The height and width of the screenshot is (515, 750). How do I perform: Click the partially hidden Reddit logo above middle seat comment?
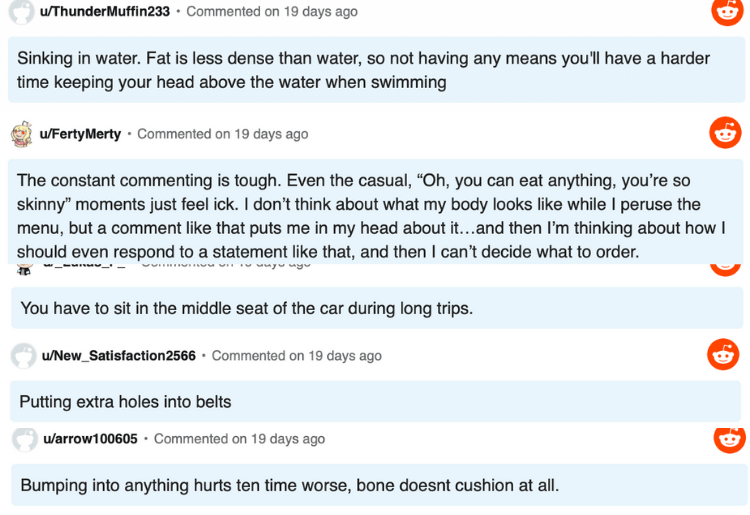[x=725, y=270]
